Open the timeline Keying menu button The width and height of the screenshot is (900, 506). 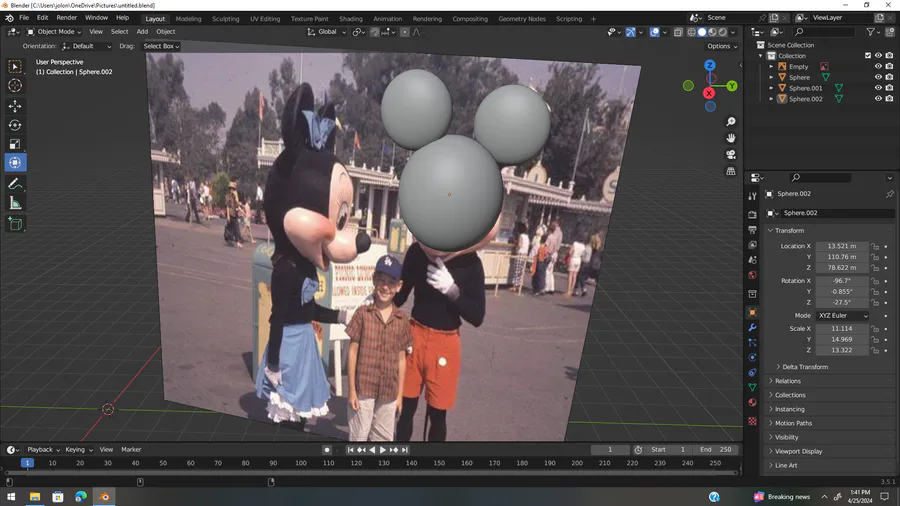pyautogui.click(x=78, y=450)
